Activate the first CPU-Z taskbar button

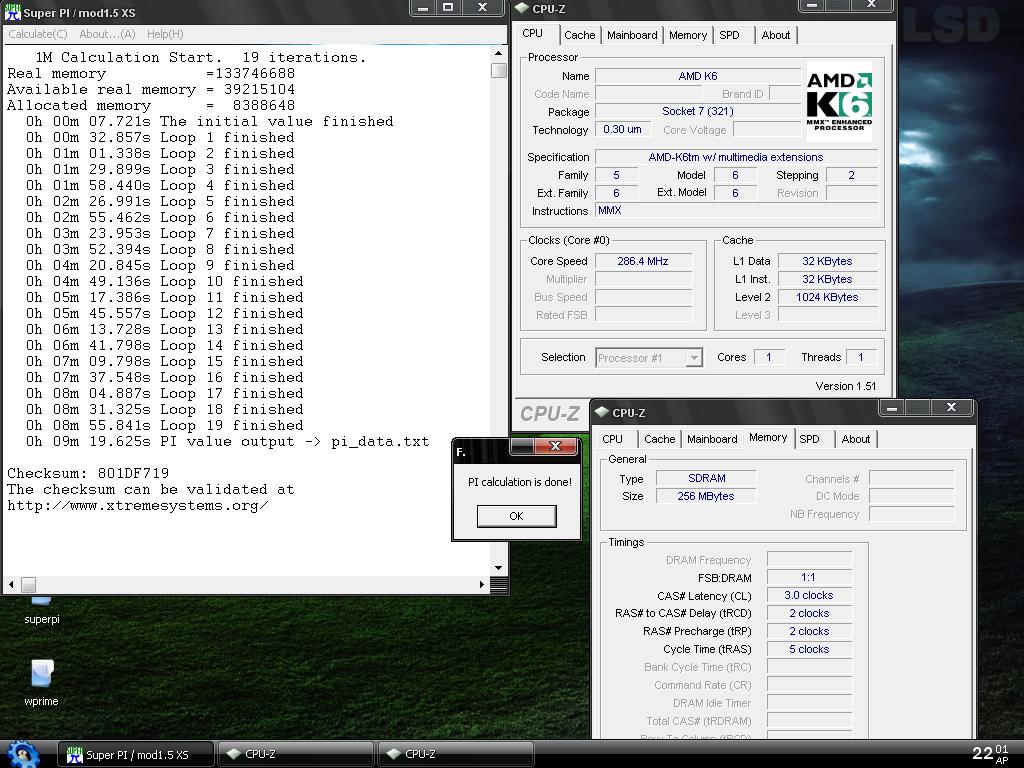[295, 754]
